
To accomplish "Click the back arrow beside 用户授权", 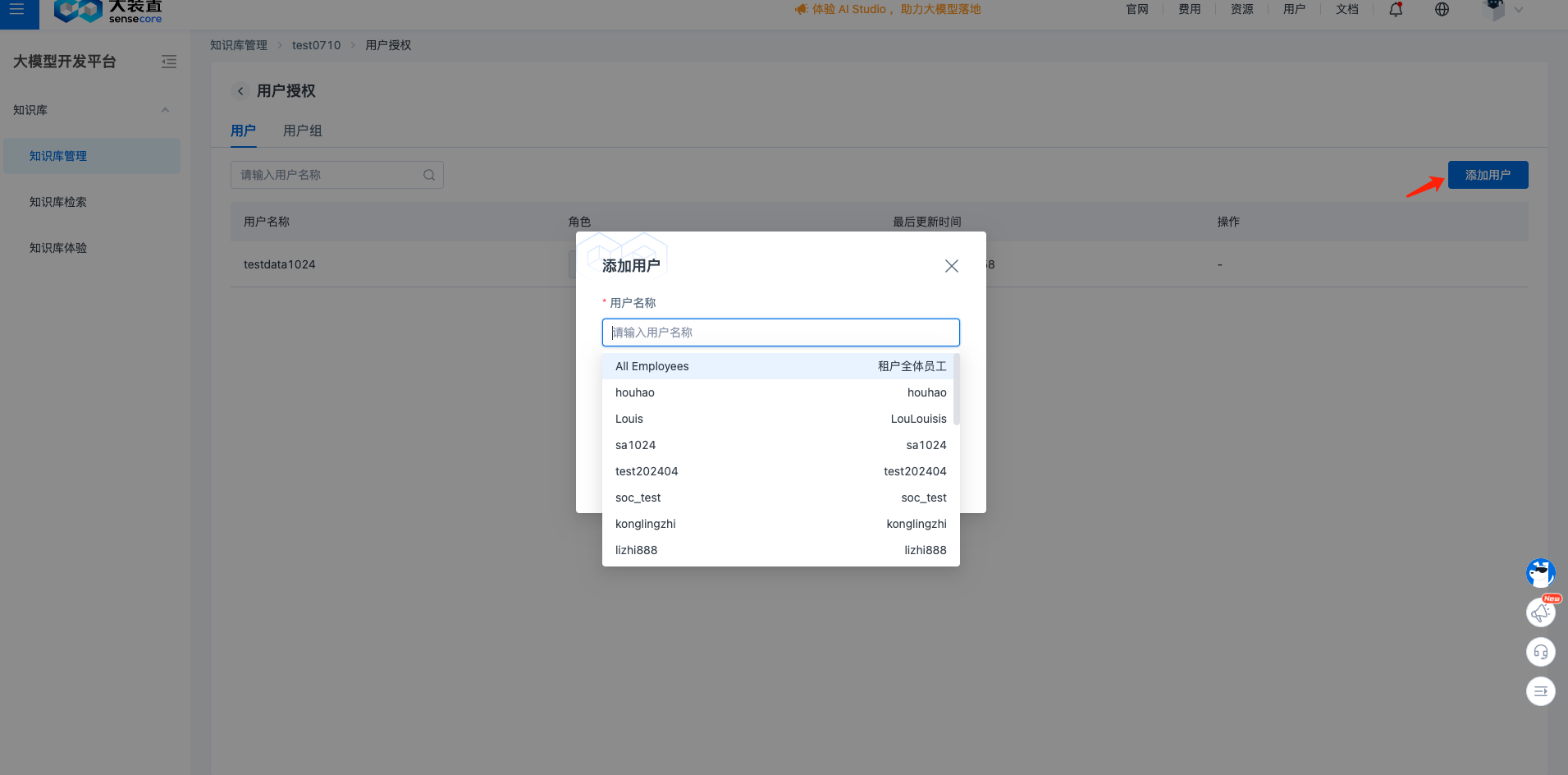I will [x=240, y=91].
